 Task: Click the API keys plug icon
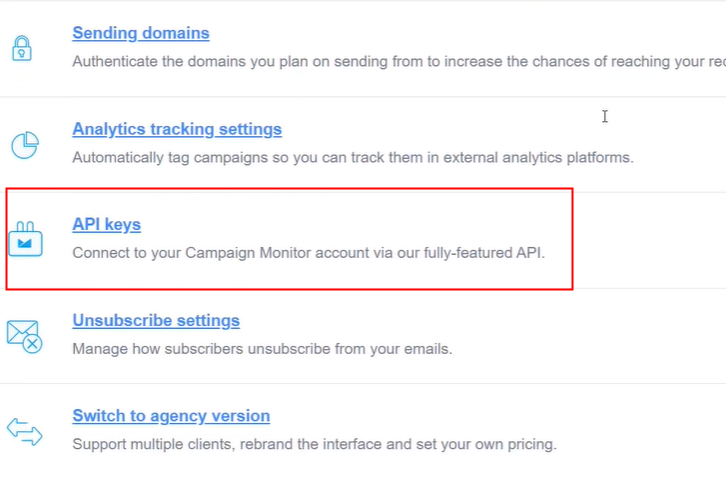click(x=25, y=239)
